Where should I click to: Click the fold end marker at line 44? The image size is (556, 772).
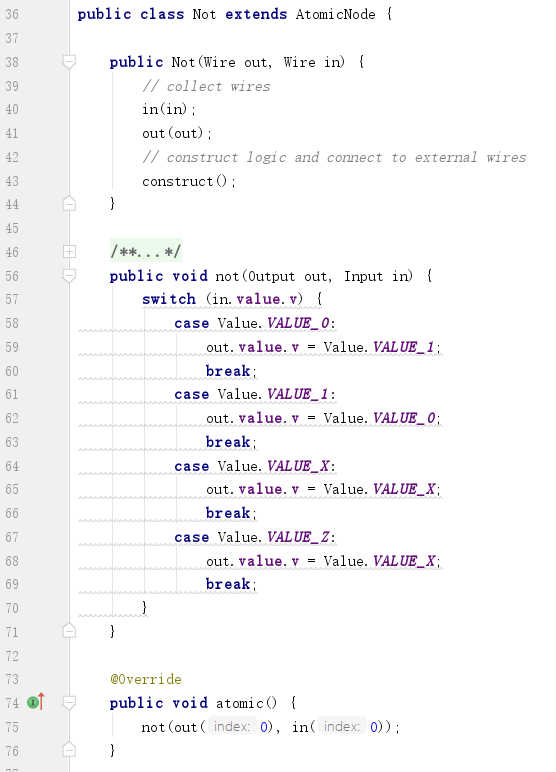click(x=69, y=203)
